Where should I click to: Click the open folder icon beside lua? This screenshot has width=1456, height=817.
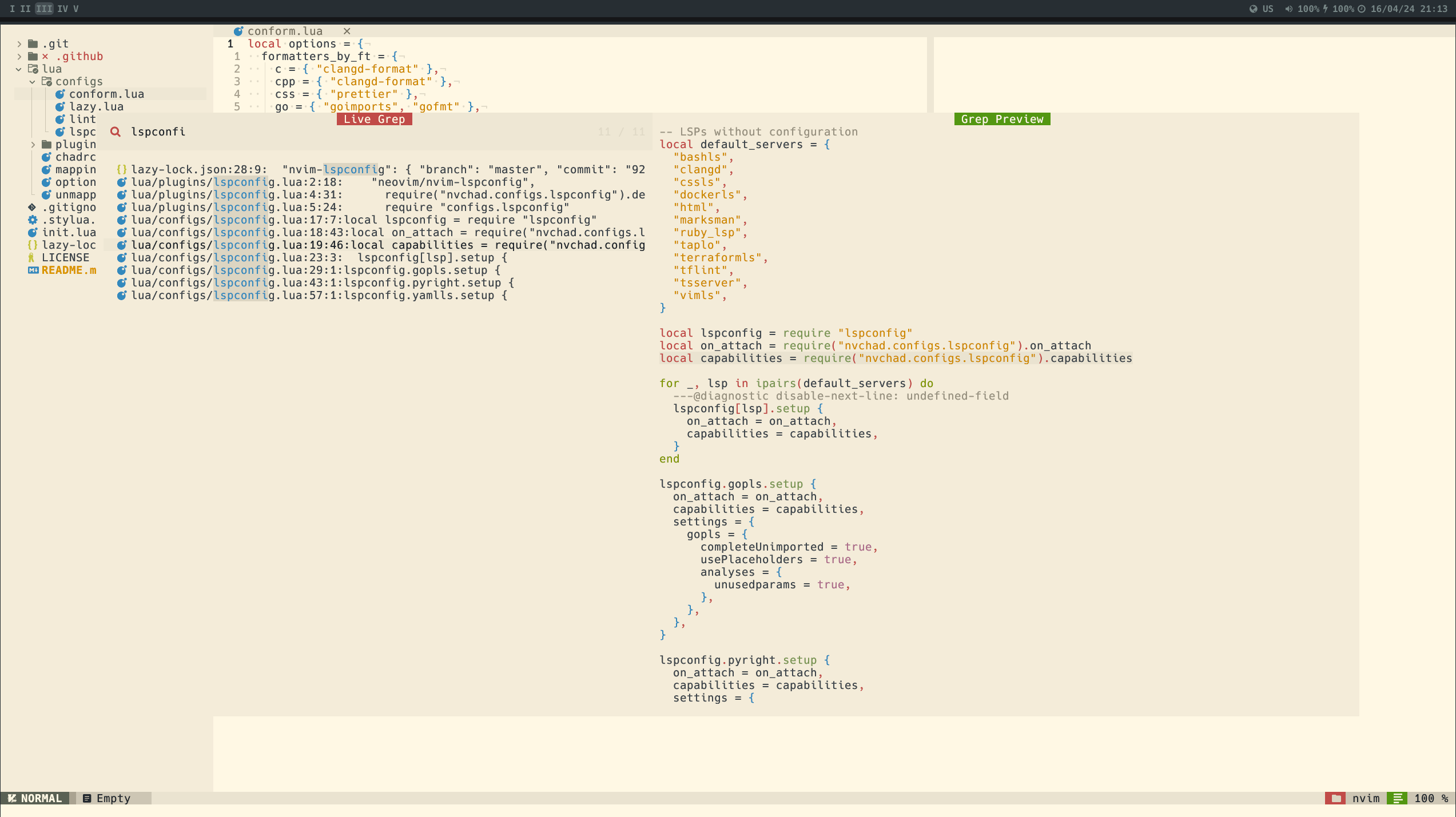point(33,69)
